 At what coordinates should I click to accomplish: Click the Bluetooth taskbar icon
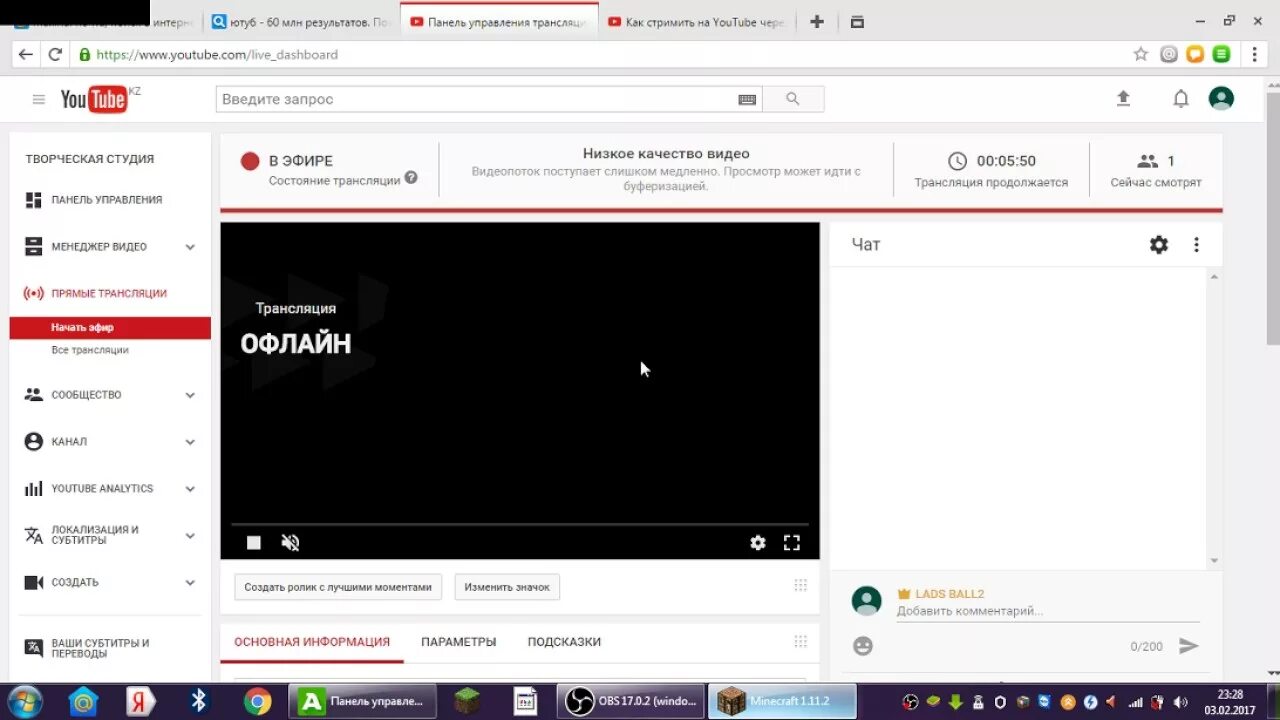click(x=198, y=701)
